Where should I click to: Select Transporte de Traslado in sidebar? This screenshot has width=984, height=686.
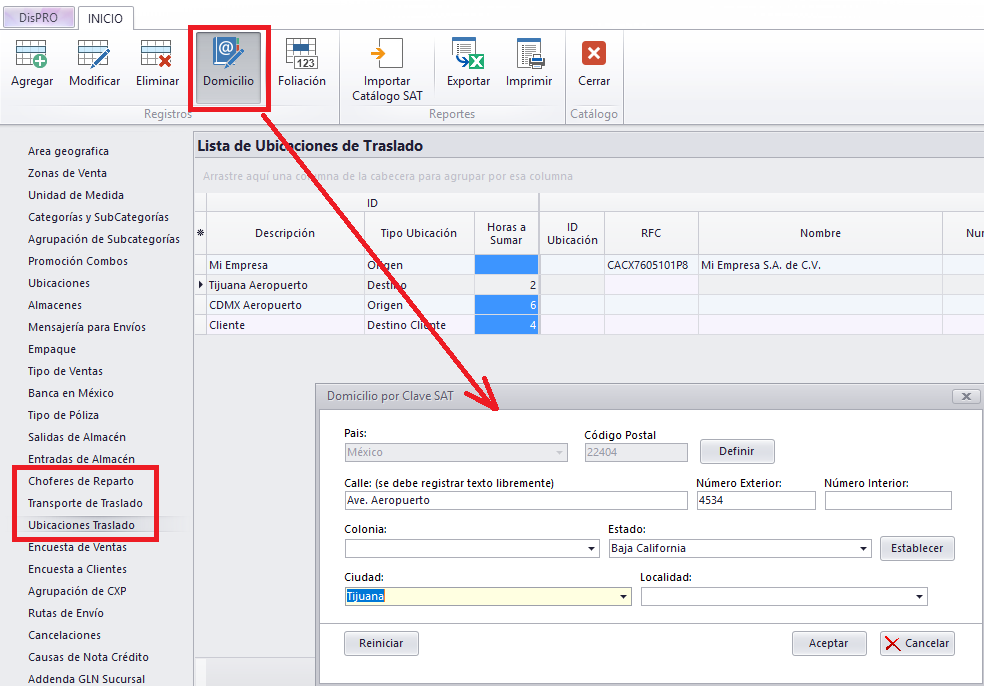85,503
